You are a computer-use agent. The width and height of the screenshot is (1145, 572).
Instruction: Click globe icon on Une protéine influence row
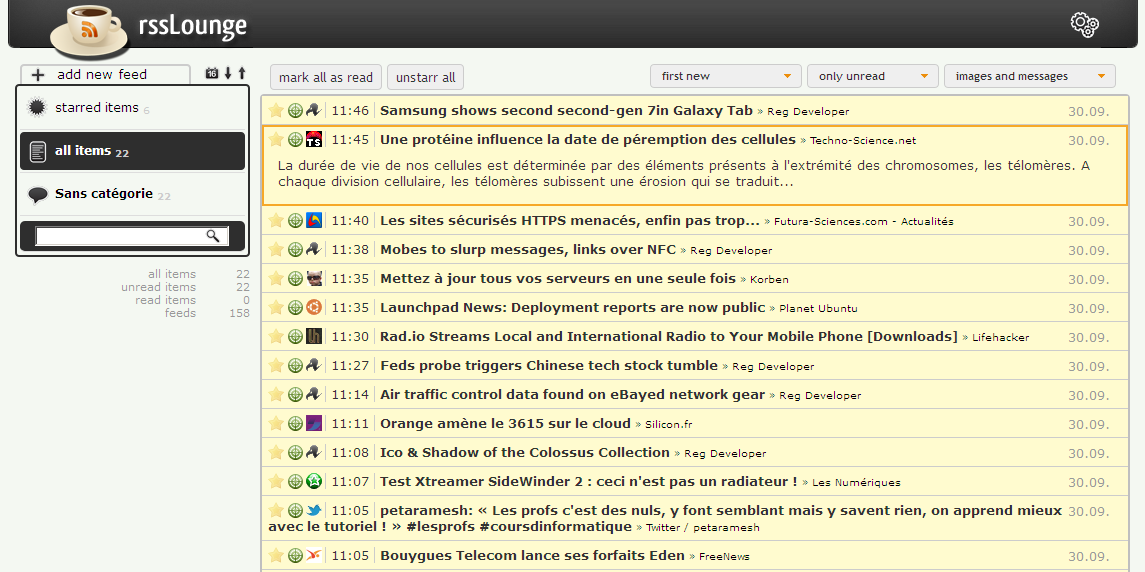click(295, 140)
